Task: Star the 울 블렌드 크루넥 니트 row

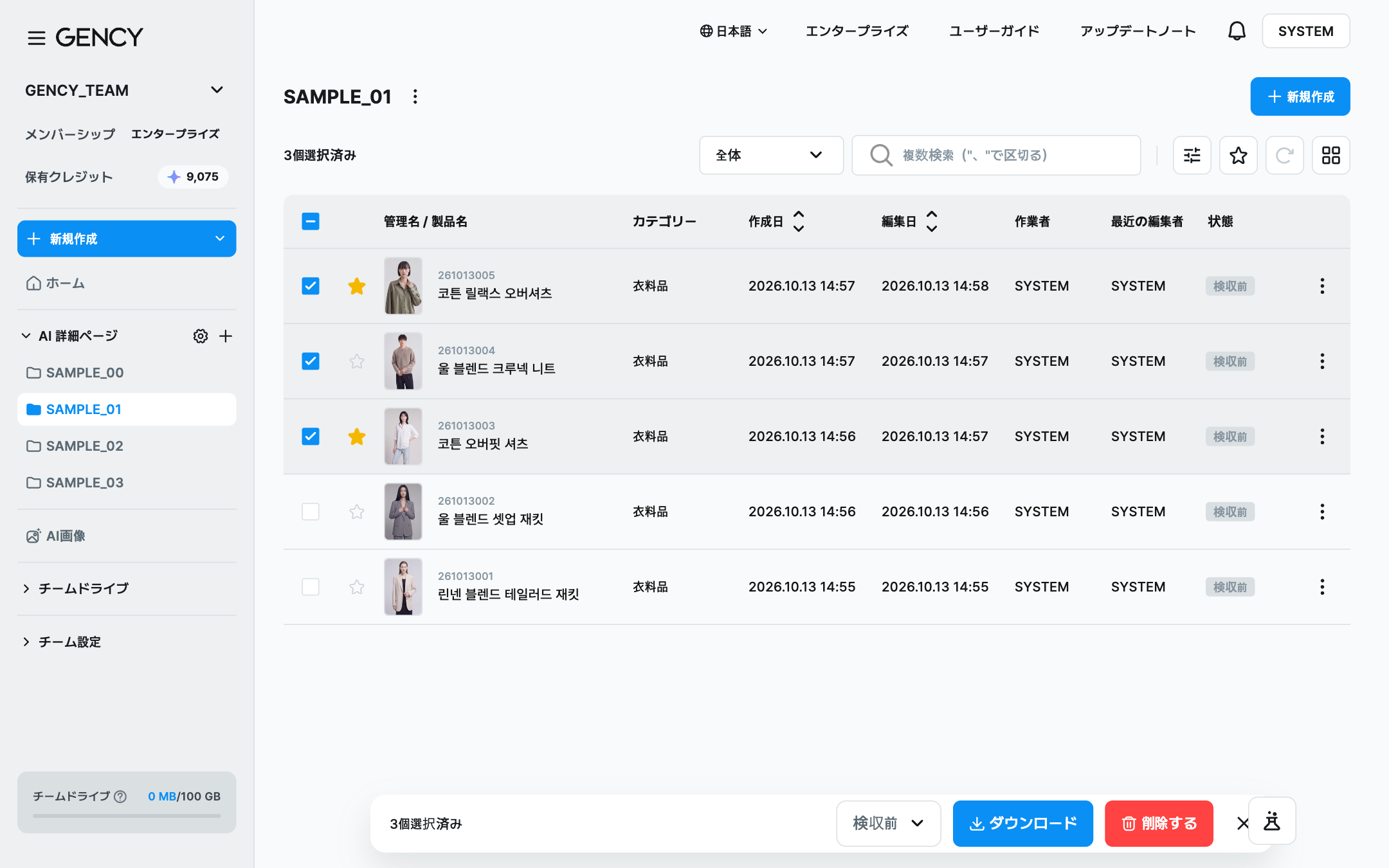Action: (x=357, y=361)
